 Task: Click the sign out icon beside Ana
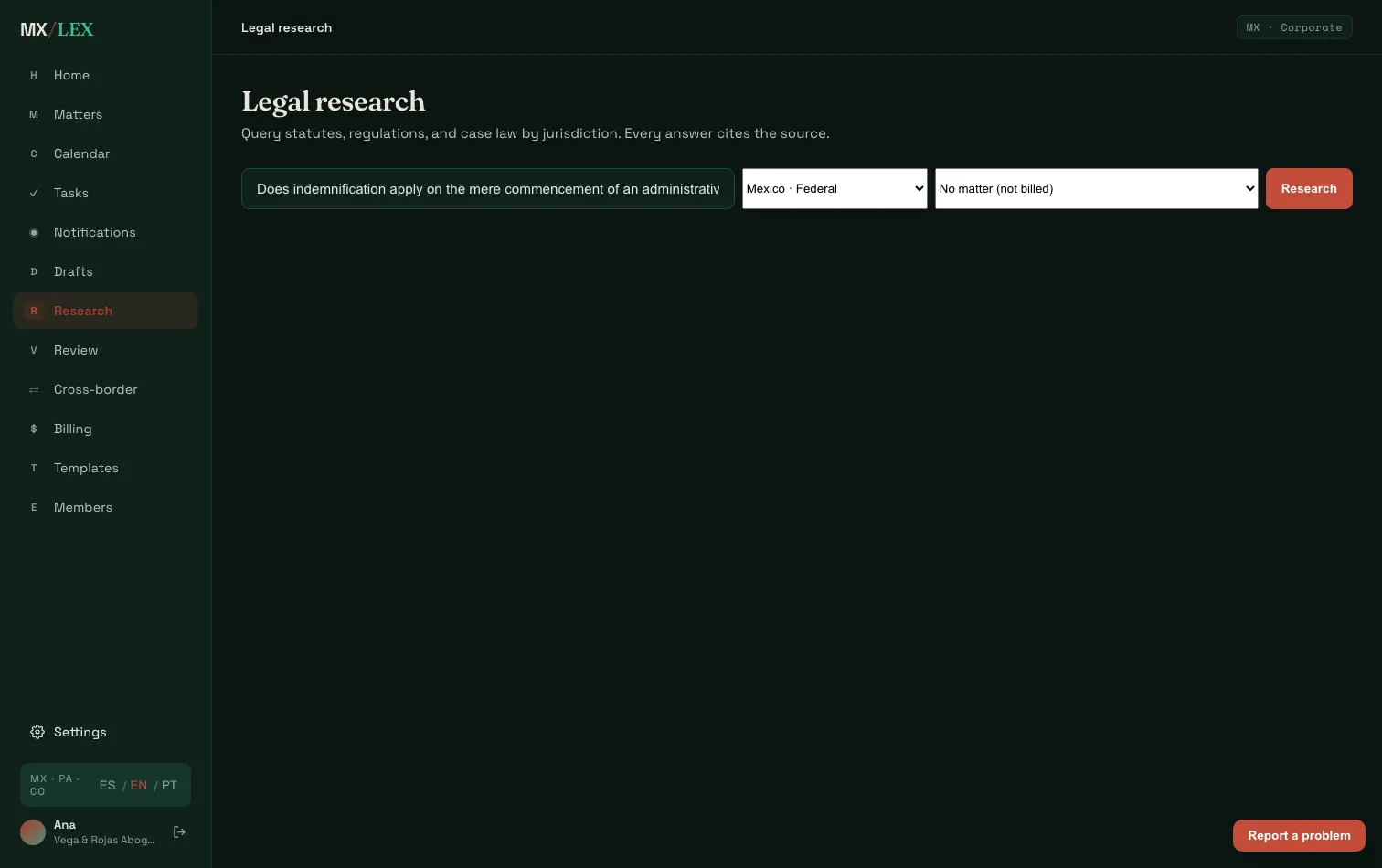[x=179, y=831]
